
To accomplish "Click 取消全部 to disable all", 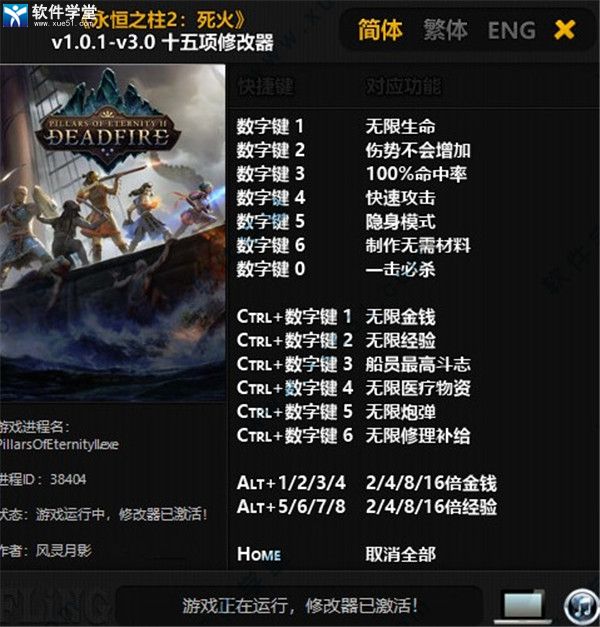I will [x=400, y=554].
